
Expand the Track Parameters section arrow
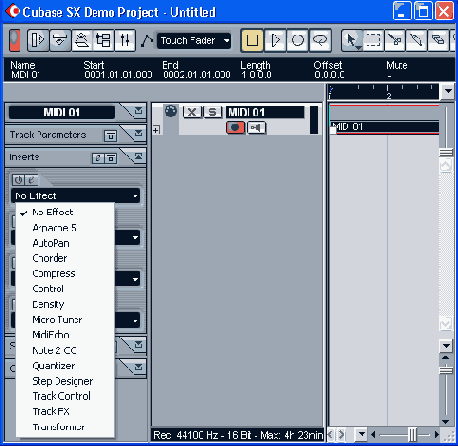pyautogui.click(x=138, y=133)
